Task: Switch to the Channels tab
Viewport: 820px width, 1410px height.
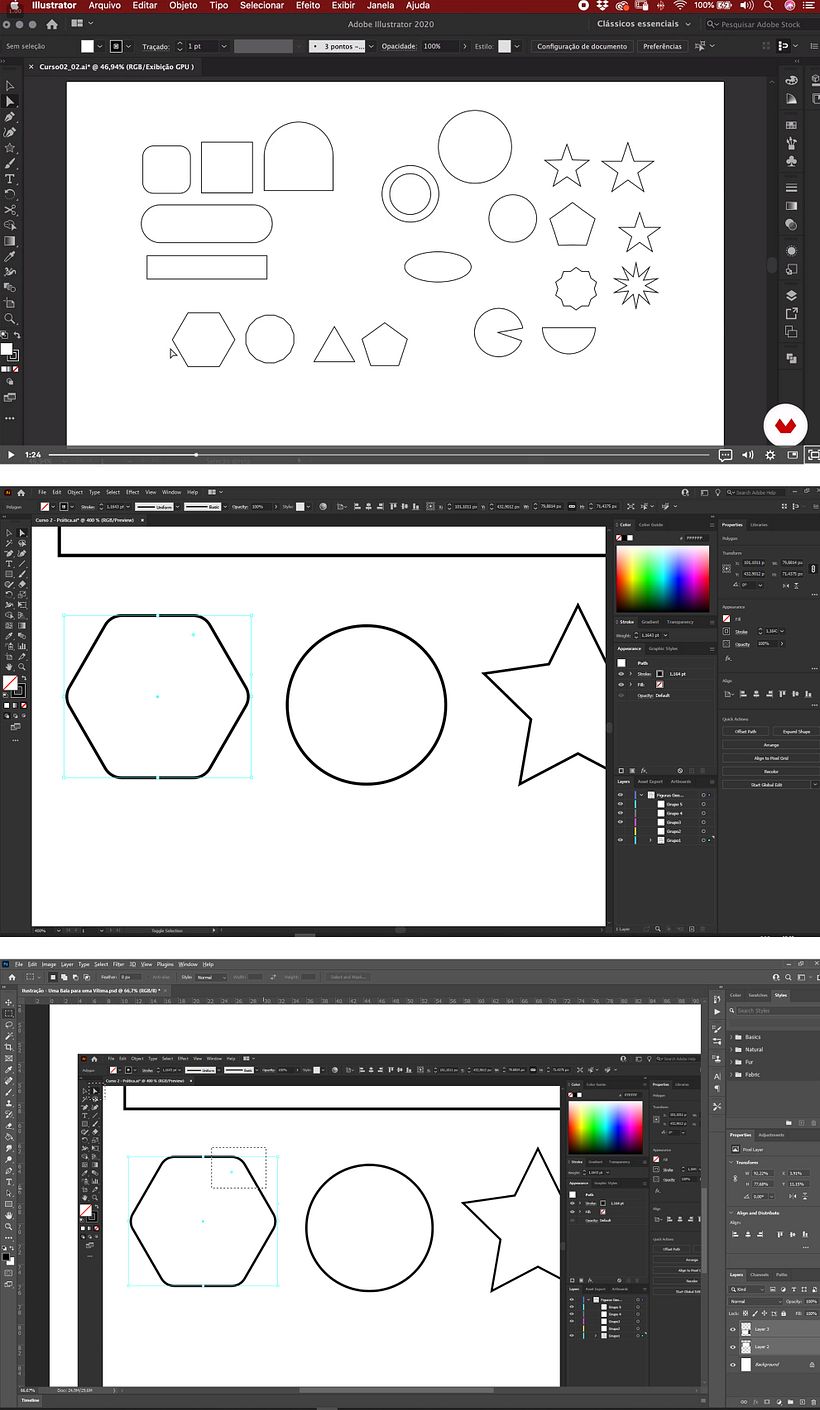Action: coord(760,1275)
